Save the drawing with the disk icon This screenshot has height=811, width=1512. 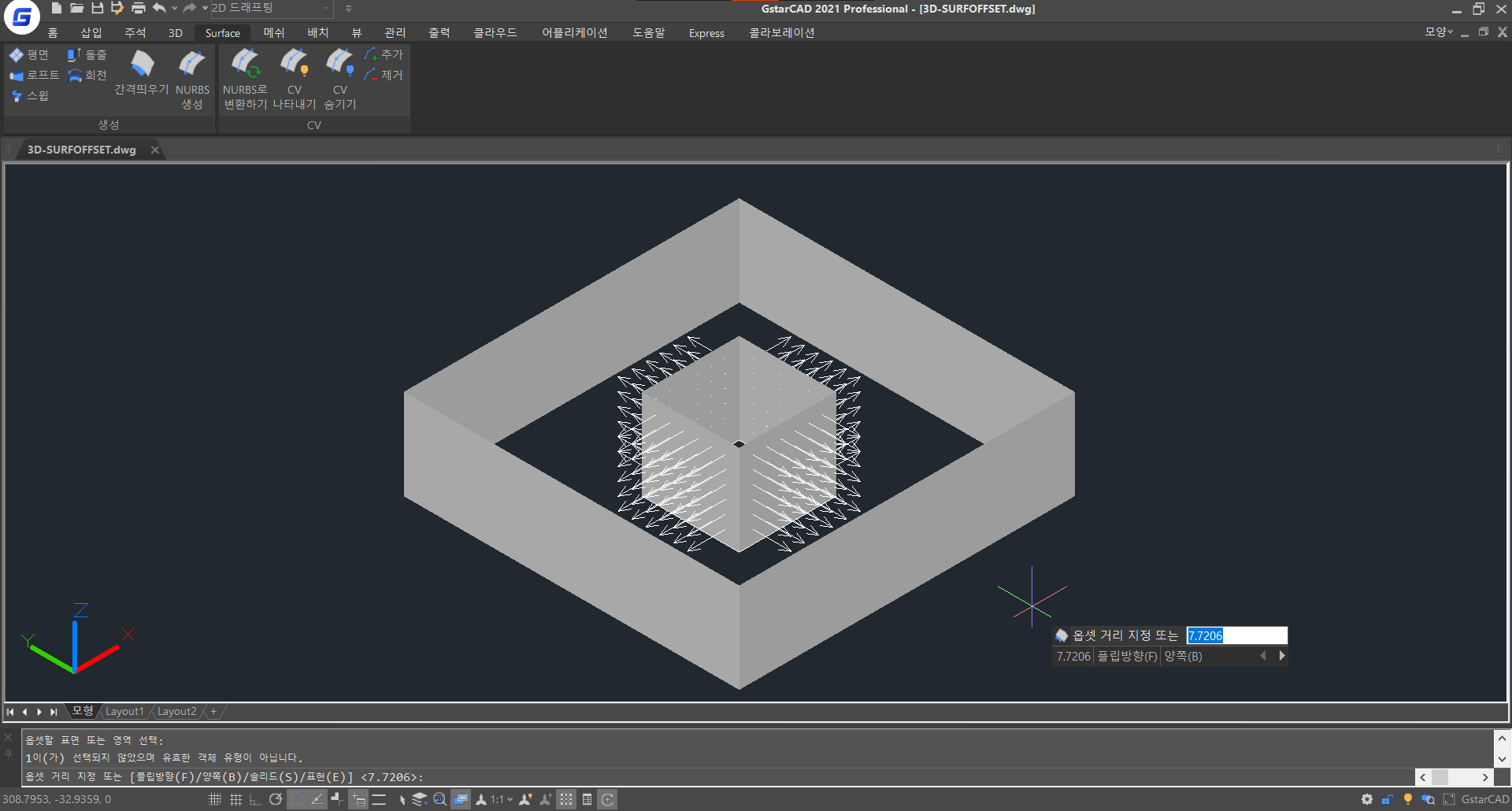[98, 8]
